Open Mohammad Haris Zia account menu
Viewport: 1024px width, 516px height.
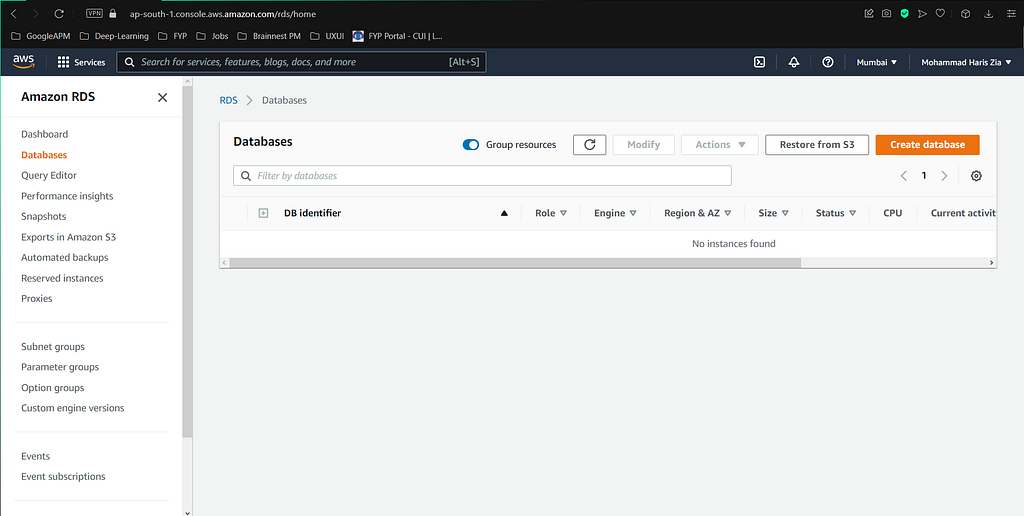[966, 62]
